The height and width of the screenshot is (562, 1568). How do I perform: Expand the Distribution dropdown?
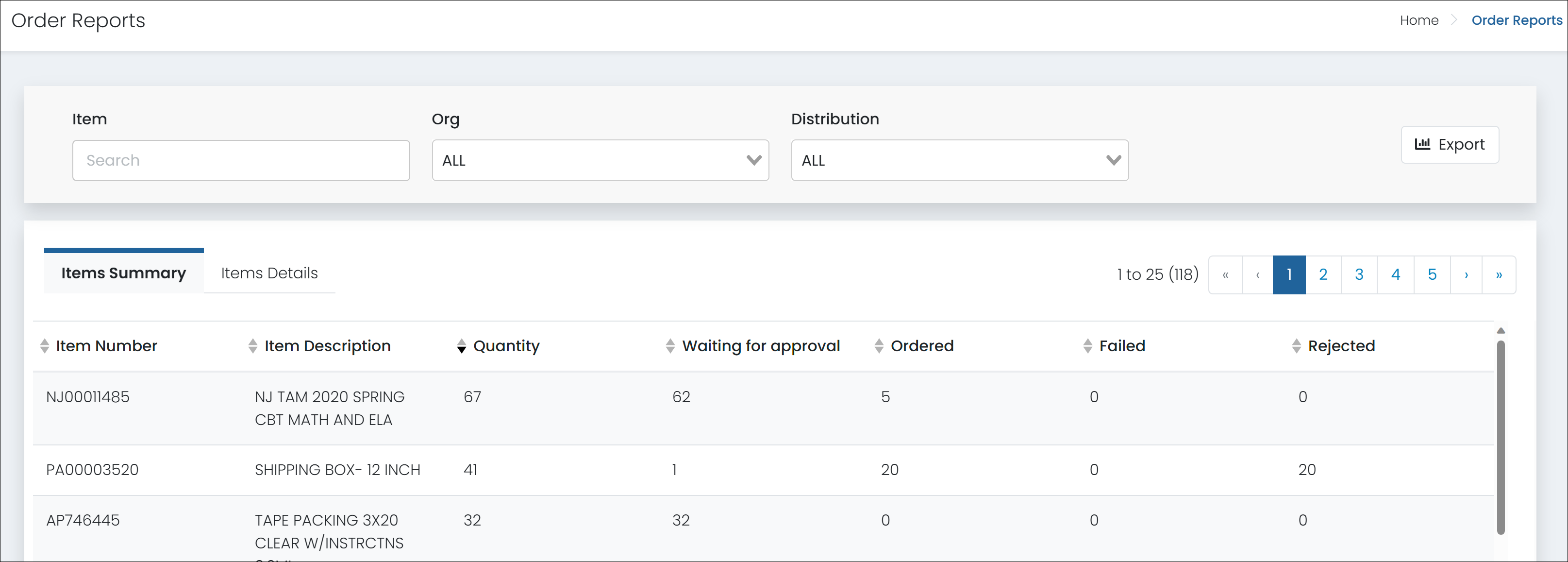(959, 160)
